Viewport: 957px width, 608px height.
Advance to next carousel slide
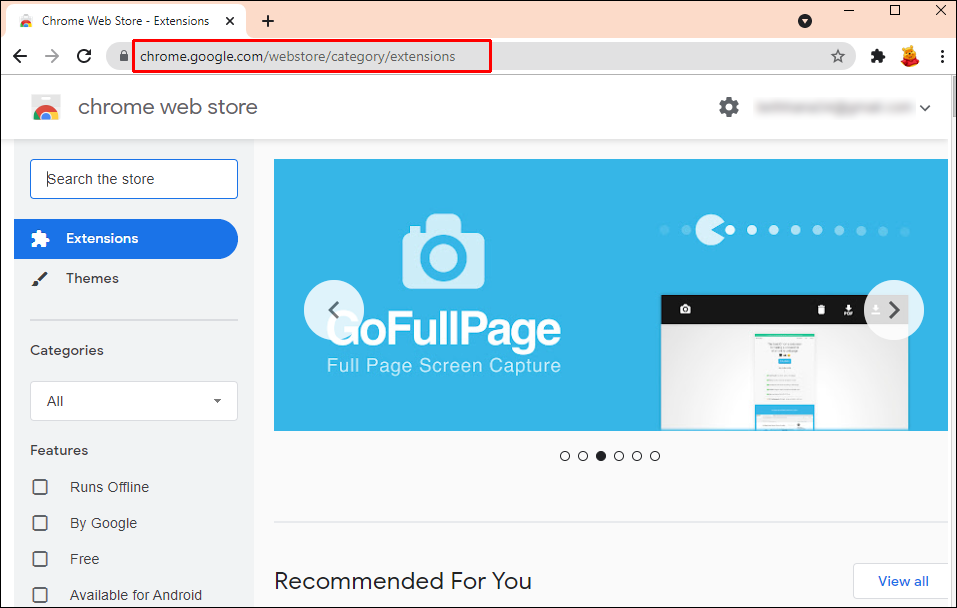pos(894,310)
